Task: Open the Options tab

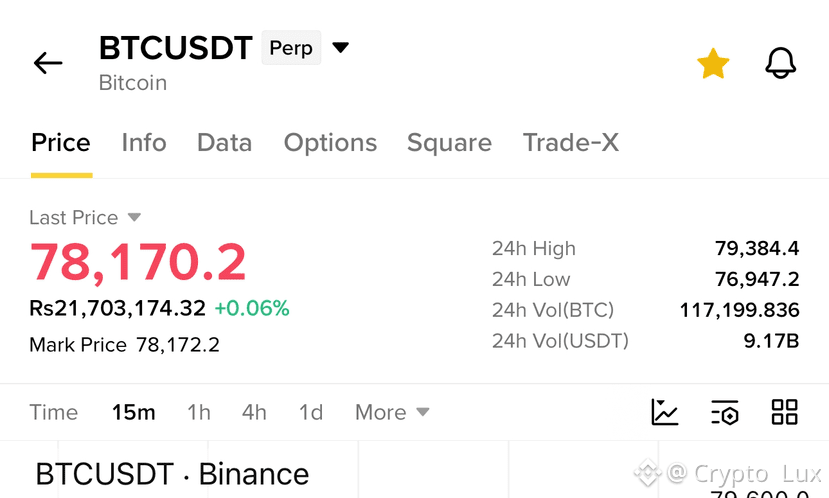Action: pos(330,143)
